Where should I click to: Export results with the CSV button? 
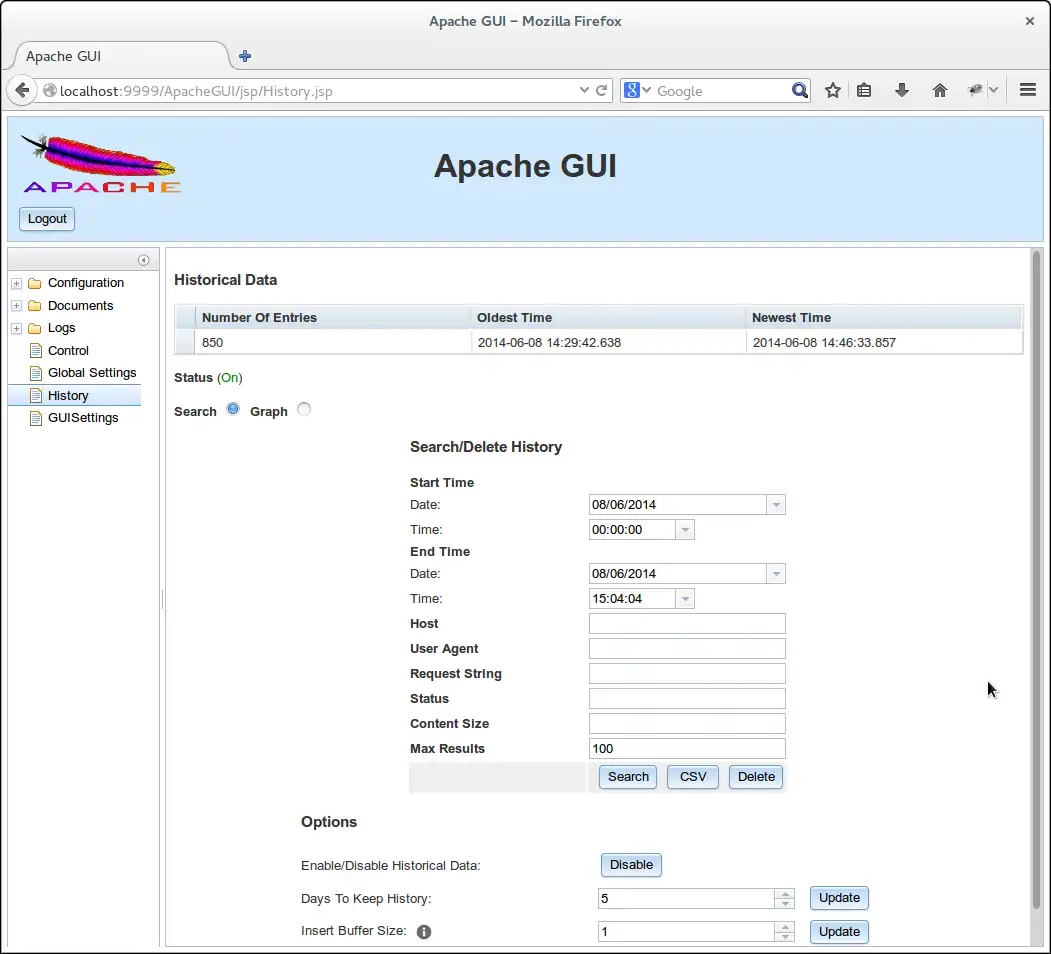click(693, 777)
